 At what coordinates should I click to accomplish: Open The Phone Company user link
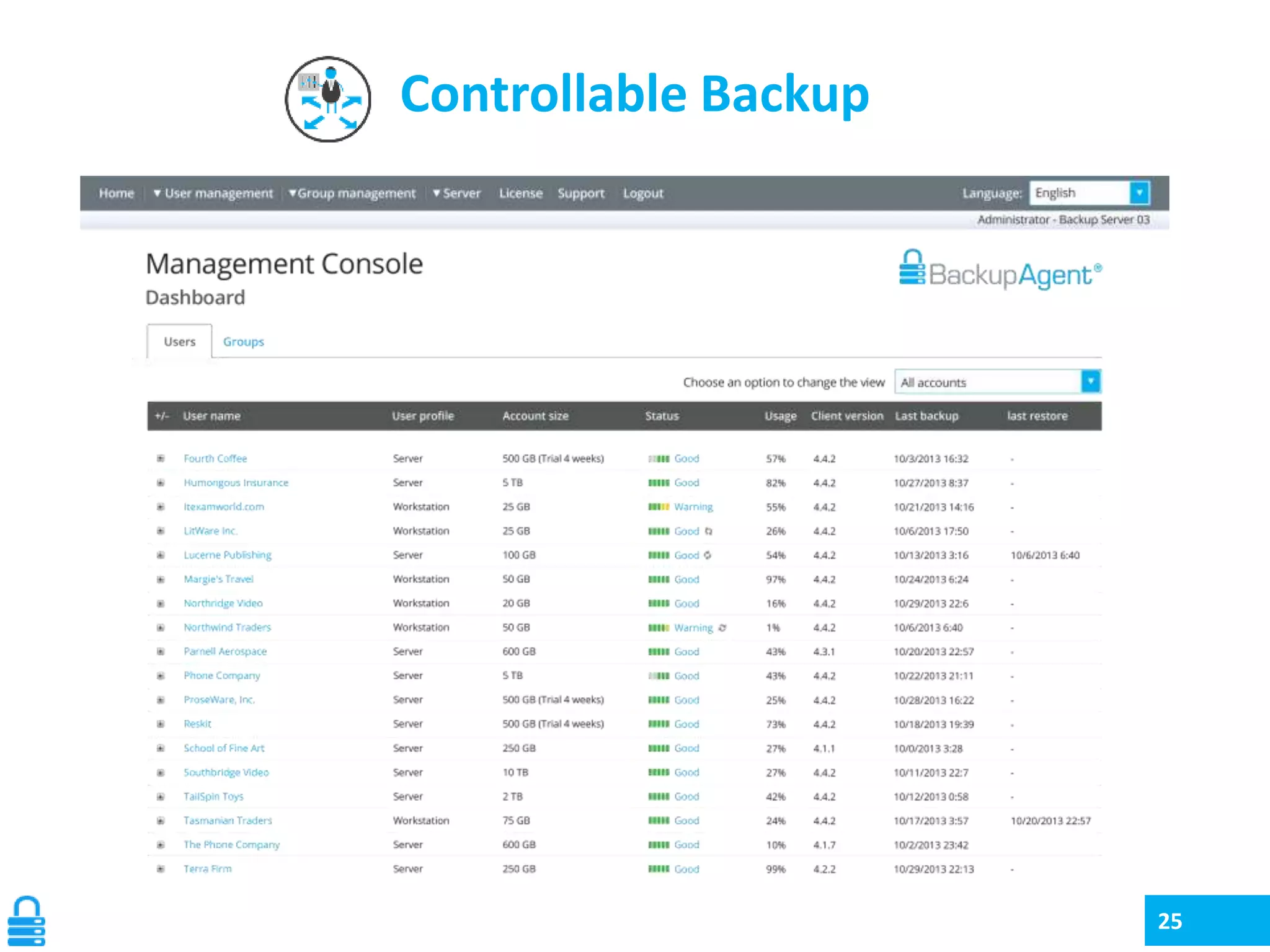coord(231,845)
